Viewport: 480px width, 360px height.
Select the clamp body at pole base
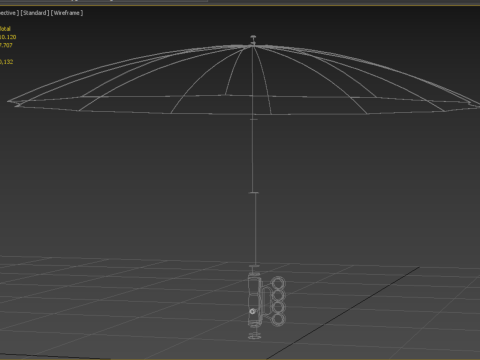[255, 300]
